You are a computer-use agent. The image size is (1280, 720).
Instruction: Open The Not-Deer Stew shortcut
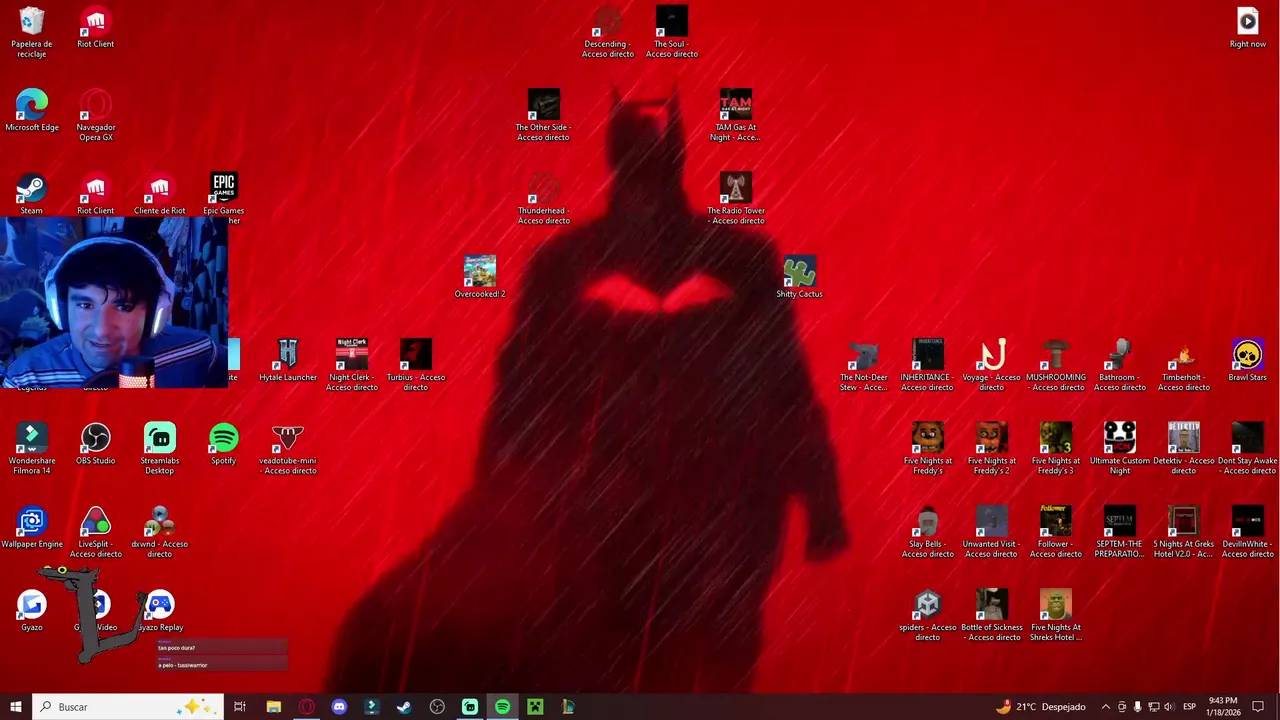[864, 366]
